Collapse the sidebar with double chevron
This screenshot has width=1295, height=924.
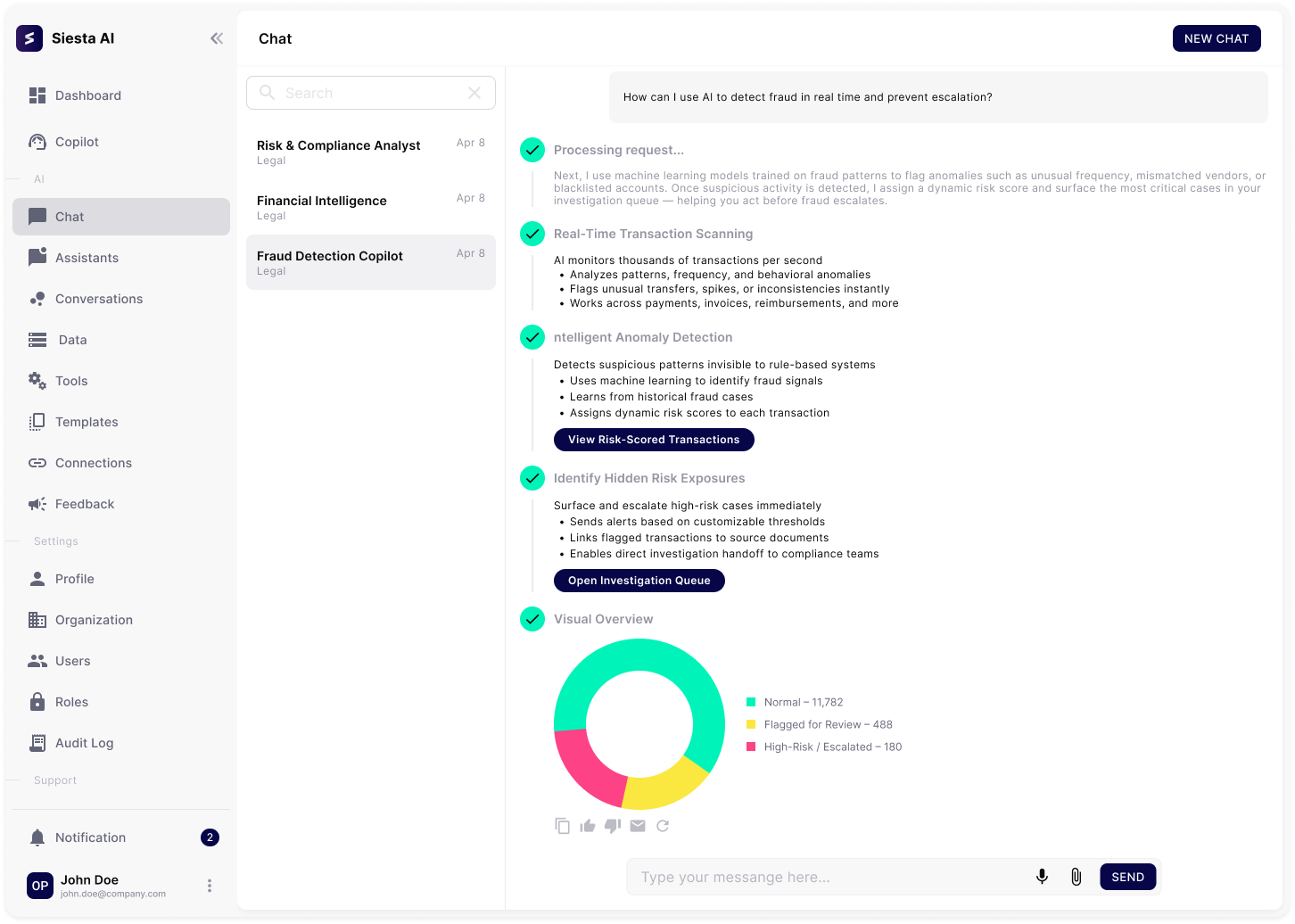pyautogui.click(x=217, y=38)
